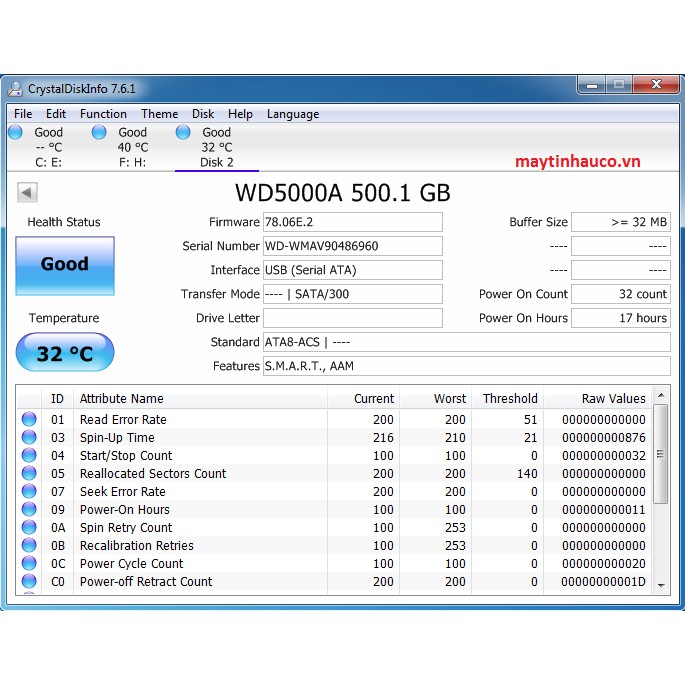This screenshot has width=685, height=685.
Task: Open the Theme menu
Action: tap(159, 114)
